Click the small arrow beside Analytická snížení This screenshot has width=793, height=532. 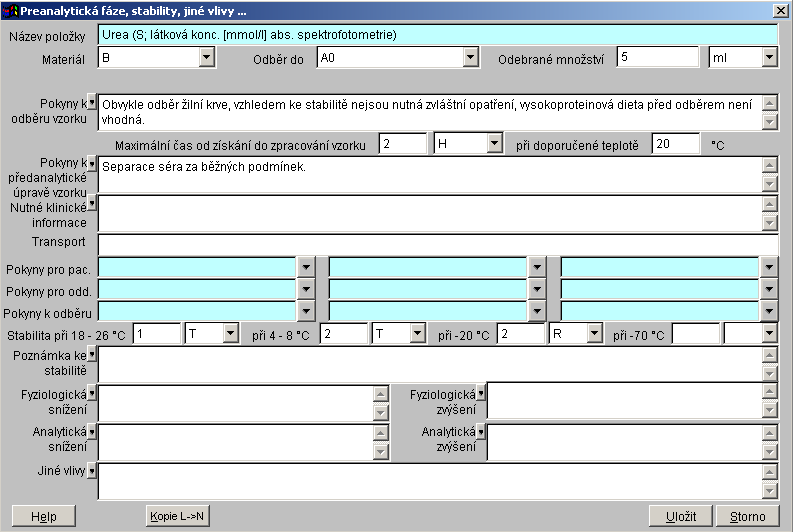92,431
